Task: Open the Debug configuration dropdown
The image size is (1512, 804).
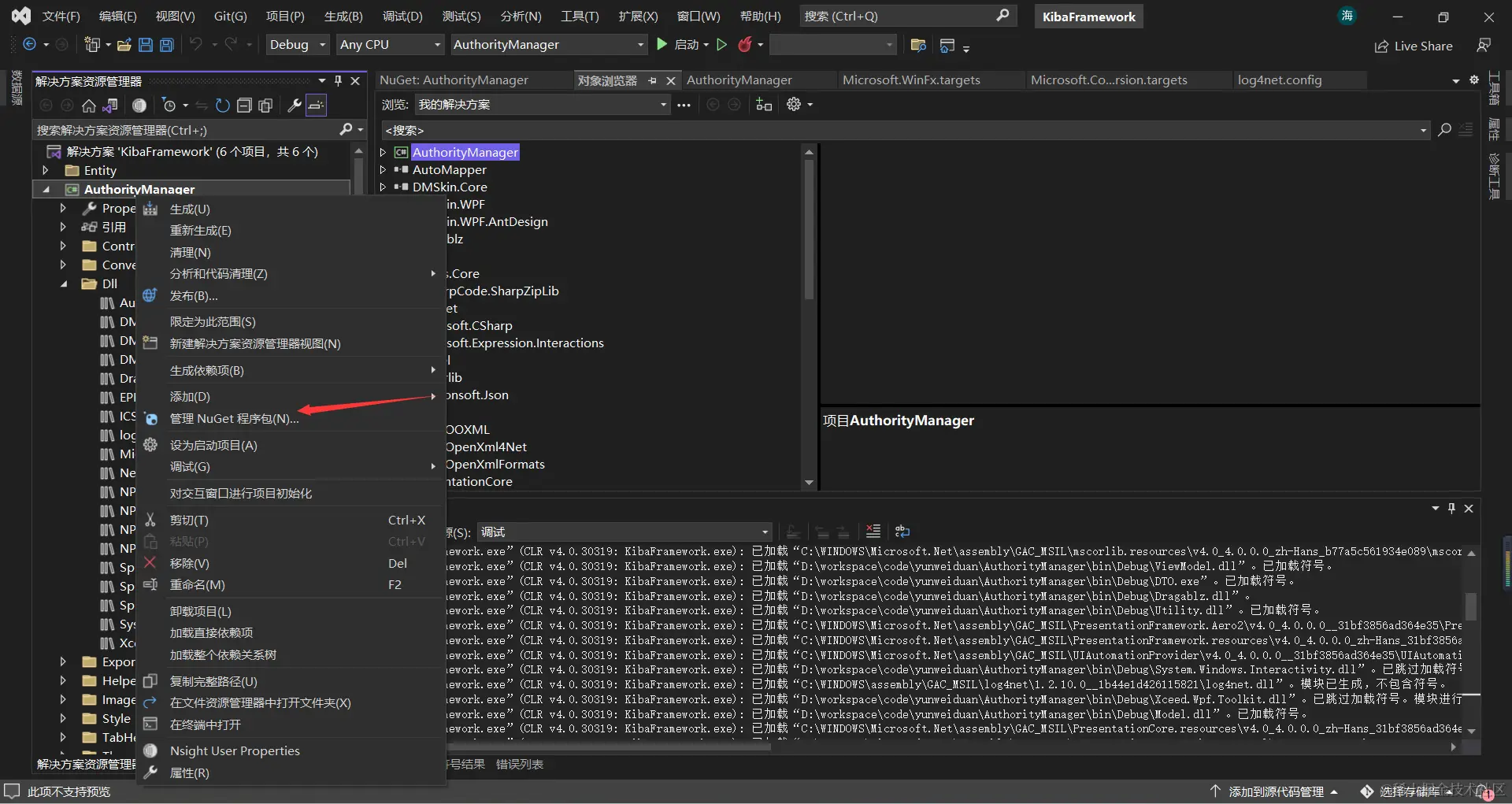Action: coord(297,45)
